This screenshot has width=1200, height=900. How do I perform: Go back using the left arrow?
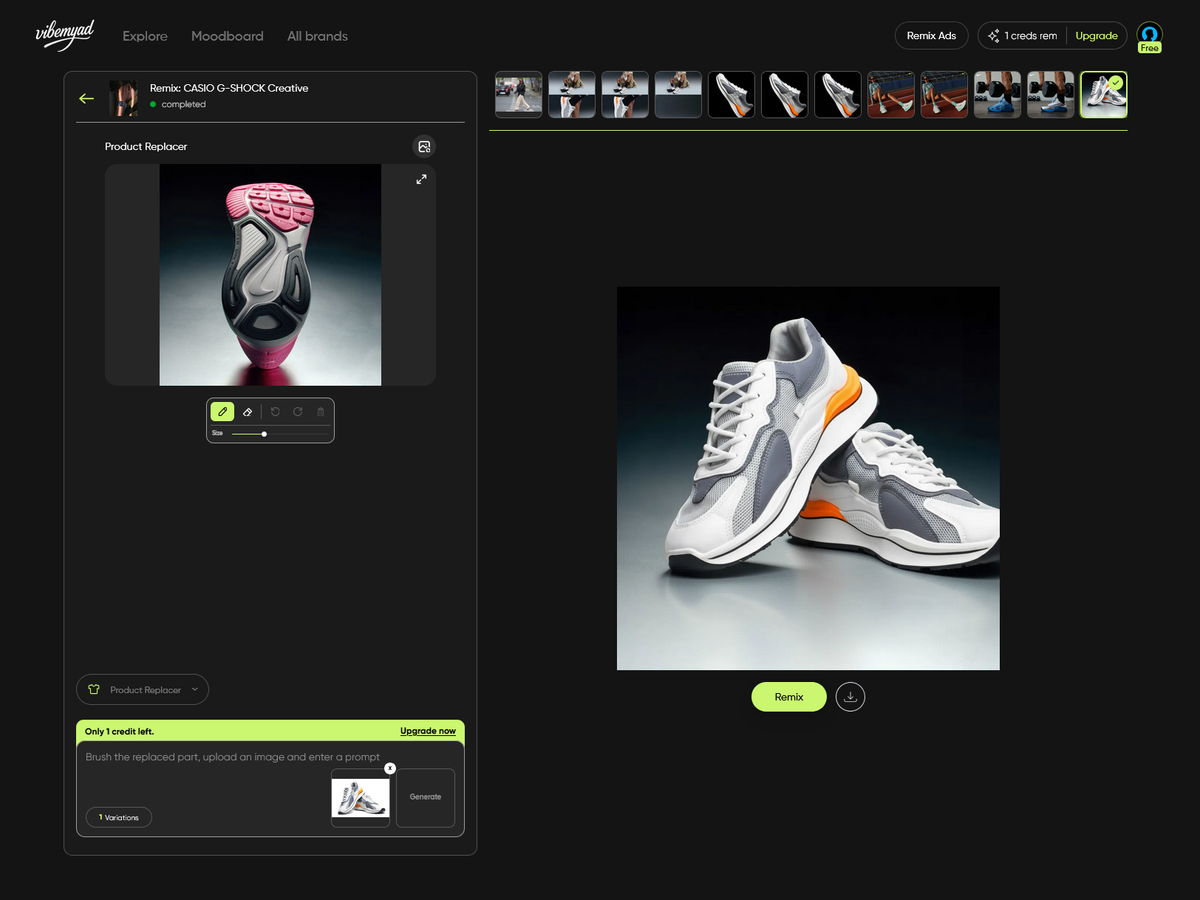(x=86, y=98)
